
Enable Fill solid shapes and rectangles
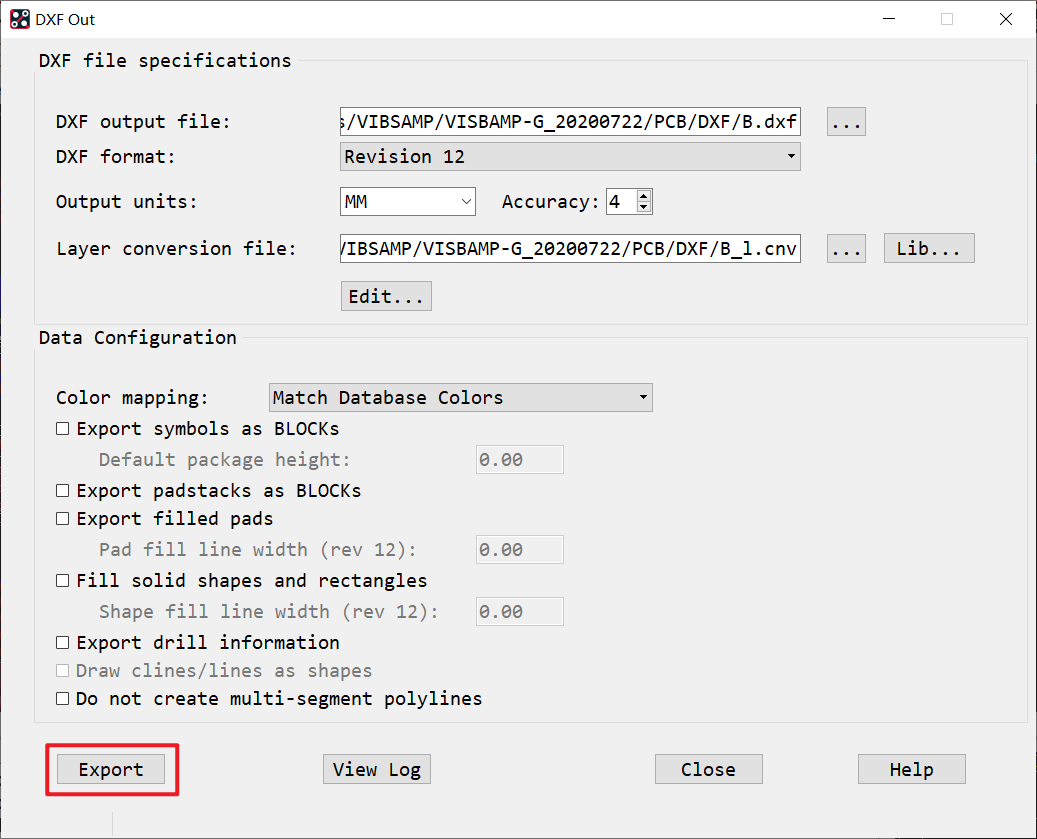(63, 581)
